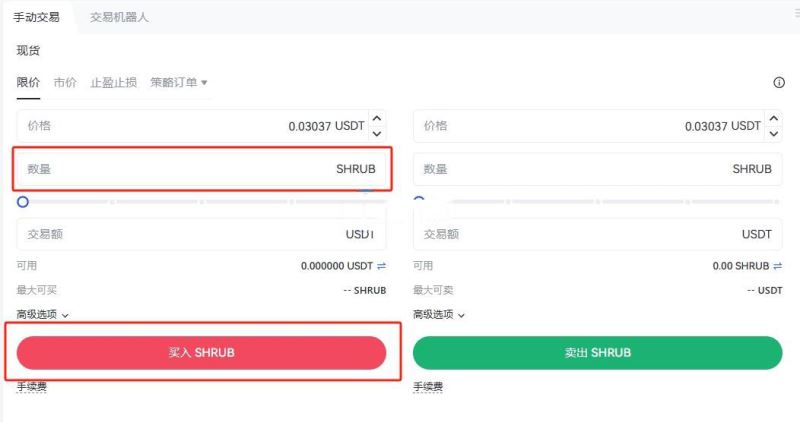Decrease buy price with down arrow
800x422 pixels.
[x=377, y=133]
